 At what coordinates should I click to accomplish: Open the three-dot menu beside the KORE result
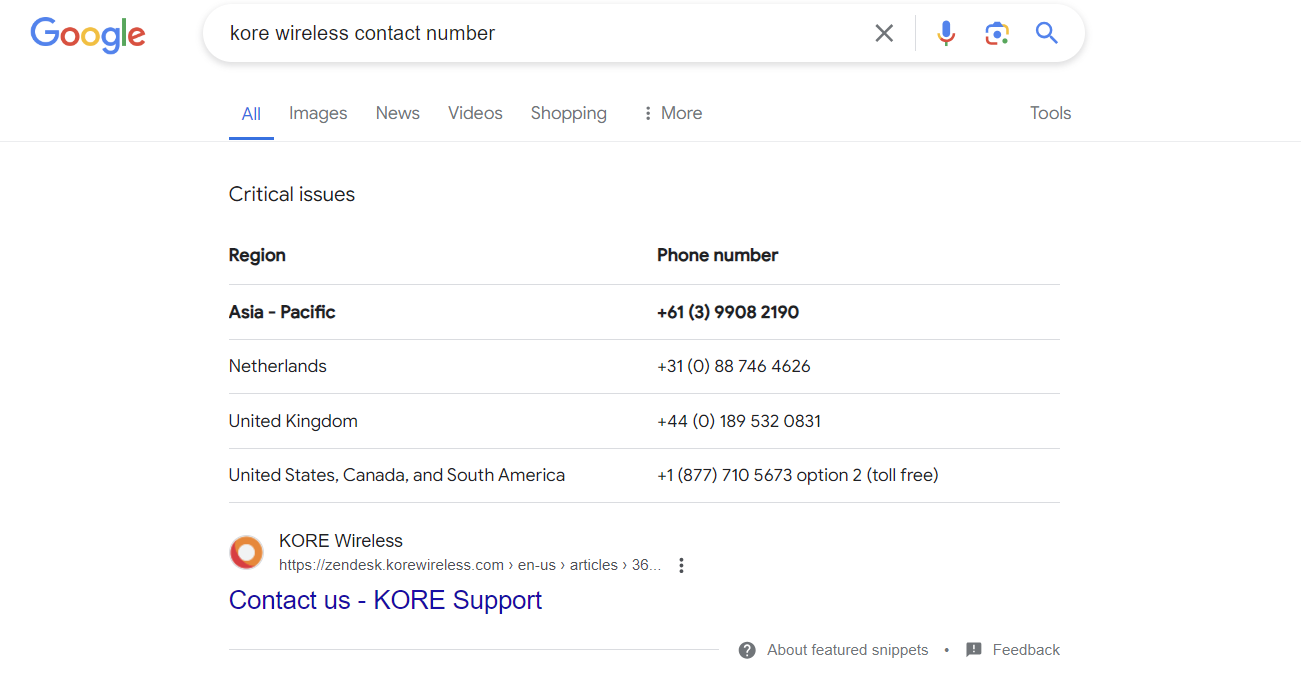[x=681, y=565]
